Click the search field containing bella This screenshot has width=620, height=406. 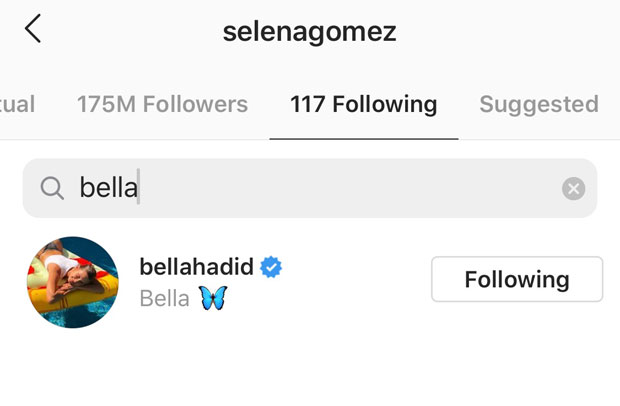310,188
